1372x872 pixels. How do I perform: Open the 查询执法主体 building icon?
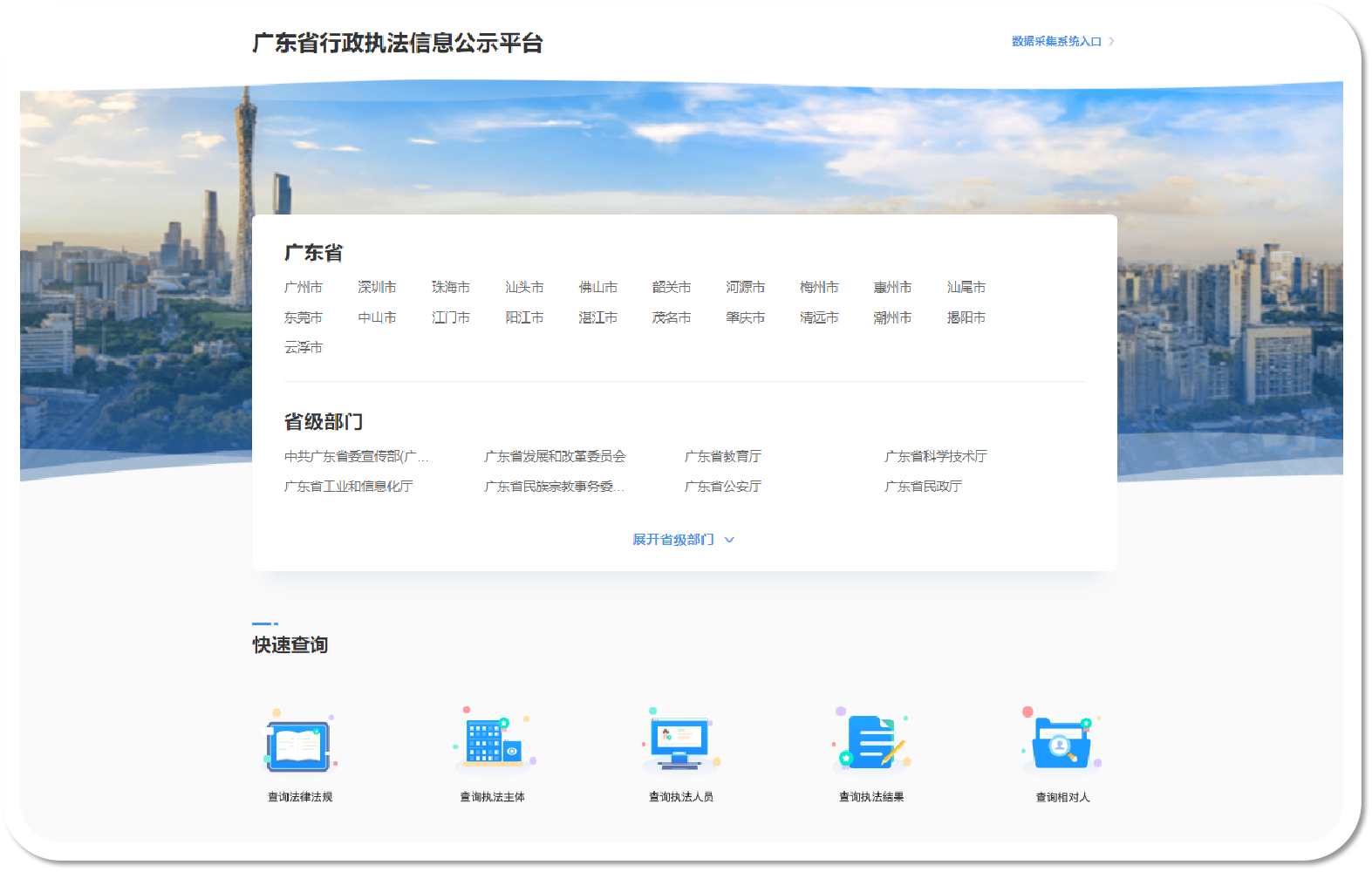pyautogui.click(x=492, y=743)
